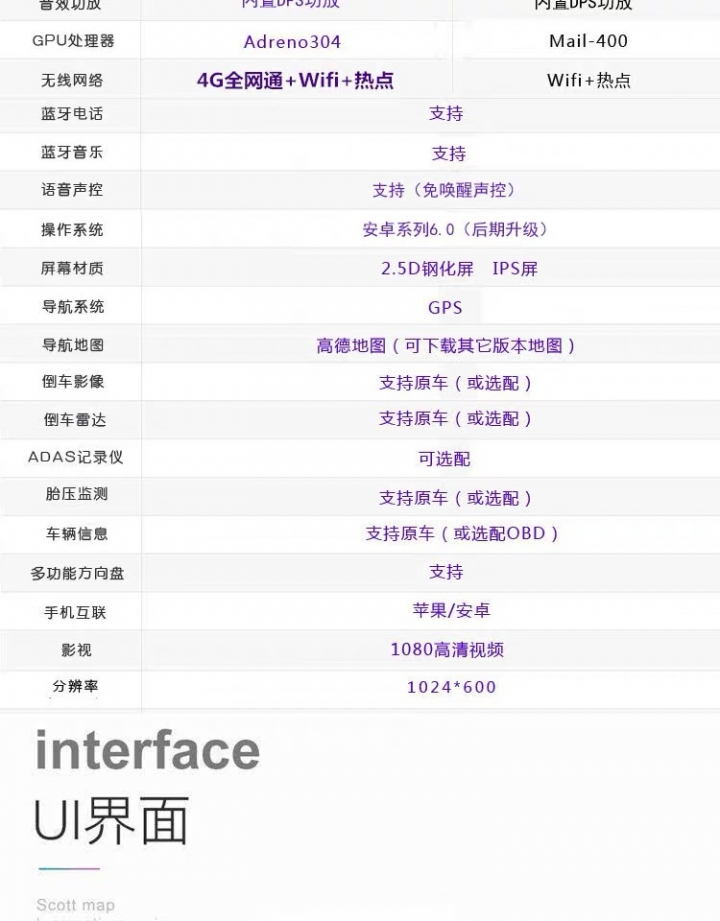
Task: Click the GPS navigation system value
Action: tap(445, 308)
